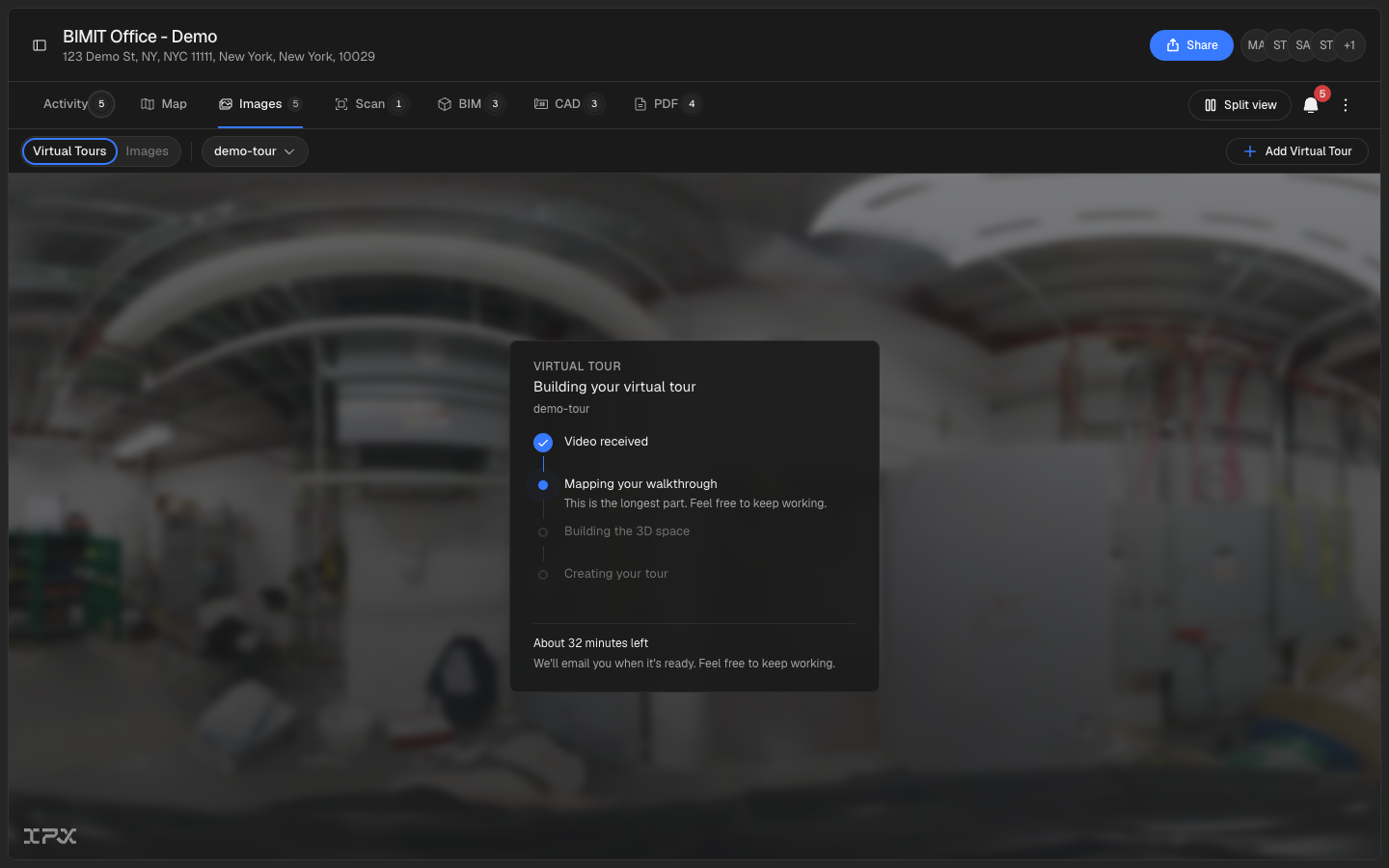The image size is (1389, 868).
Task: Click the Share button
Action: pos(1191,45)
